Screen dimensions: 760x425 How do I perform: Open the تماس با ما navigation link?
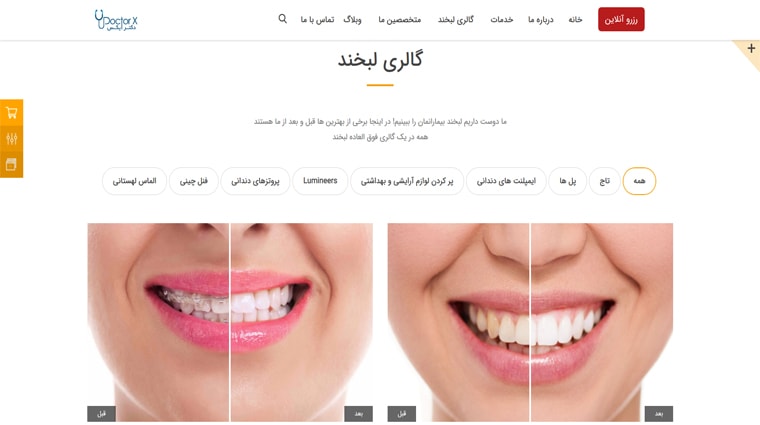click(317, 19)
